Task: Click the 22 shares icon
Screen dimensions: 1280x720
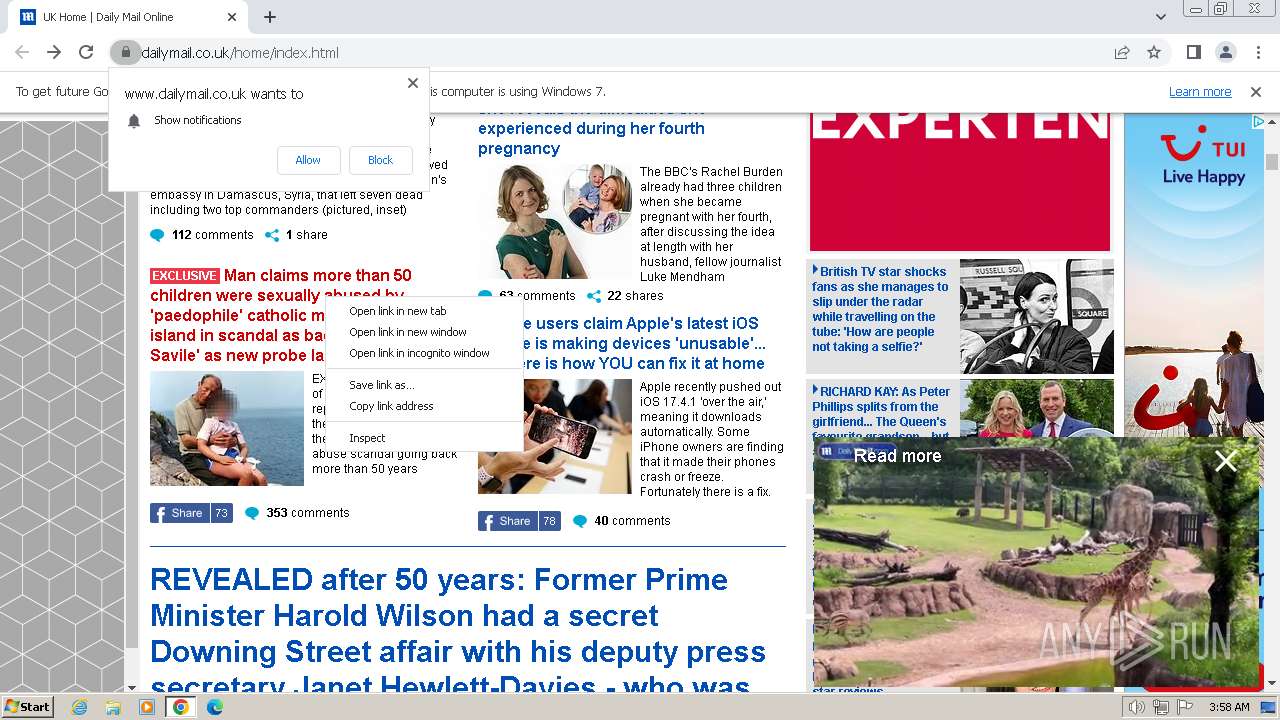Action: click(x=594, y=296)
